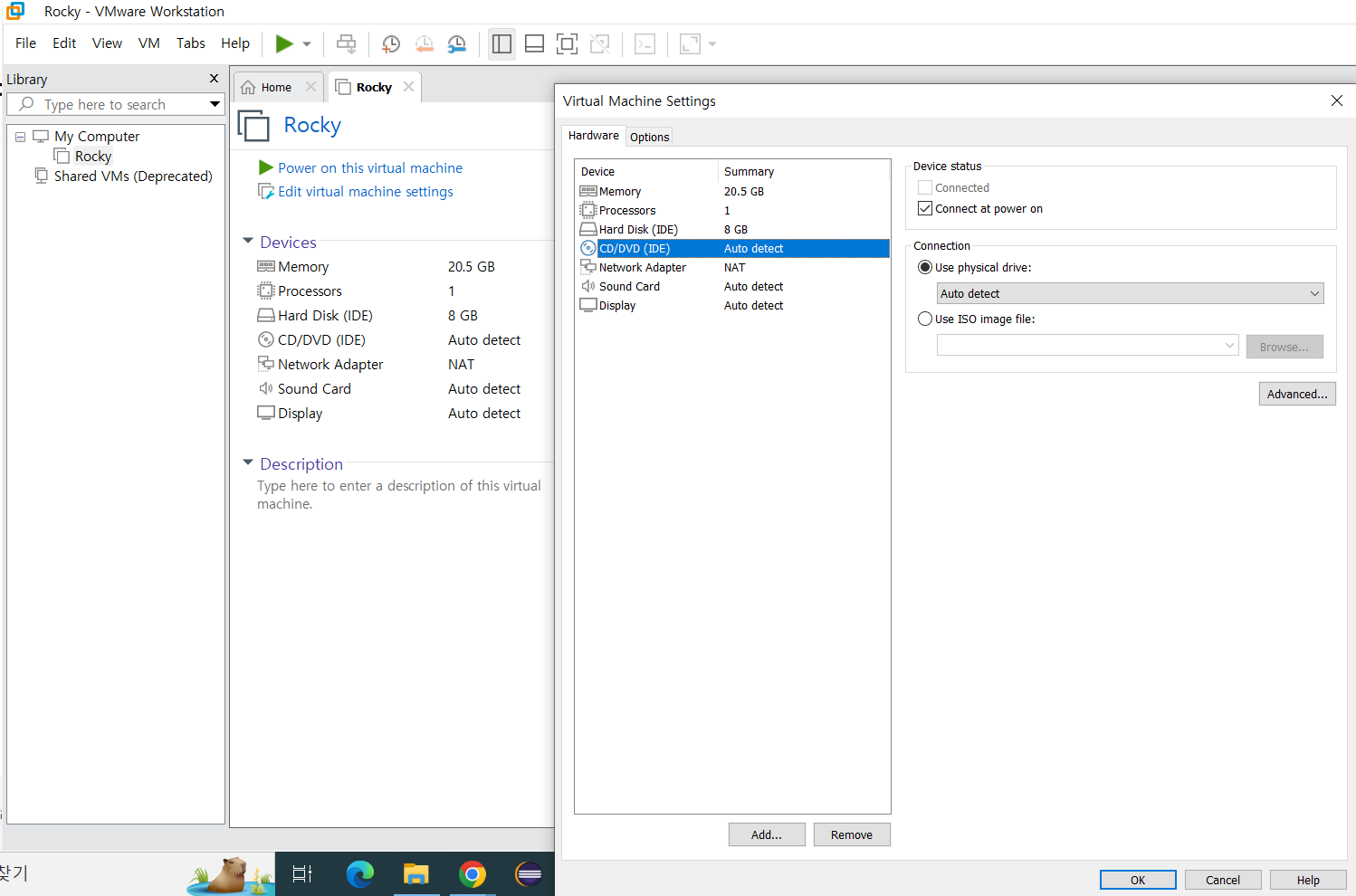Open Microsoft Edge from the taskbar
Image resolution: width=1356 pixels, height=896 pixels.
(x=359, y=873)
